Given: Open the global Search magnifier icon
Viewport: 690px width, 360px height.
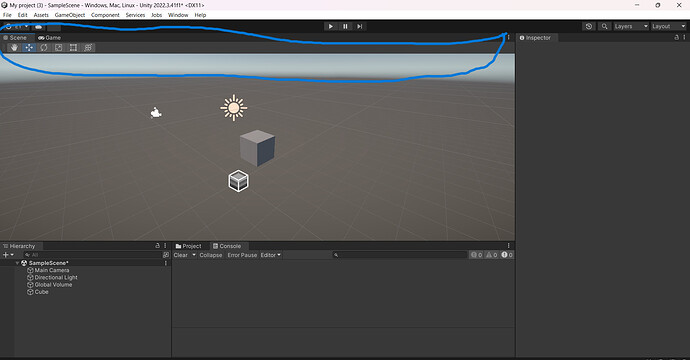Looking at the screenshot, I should (x=605, y=26).
